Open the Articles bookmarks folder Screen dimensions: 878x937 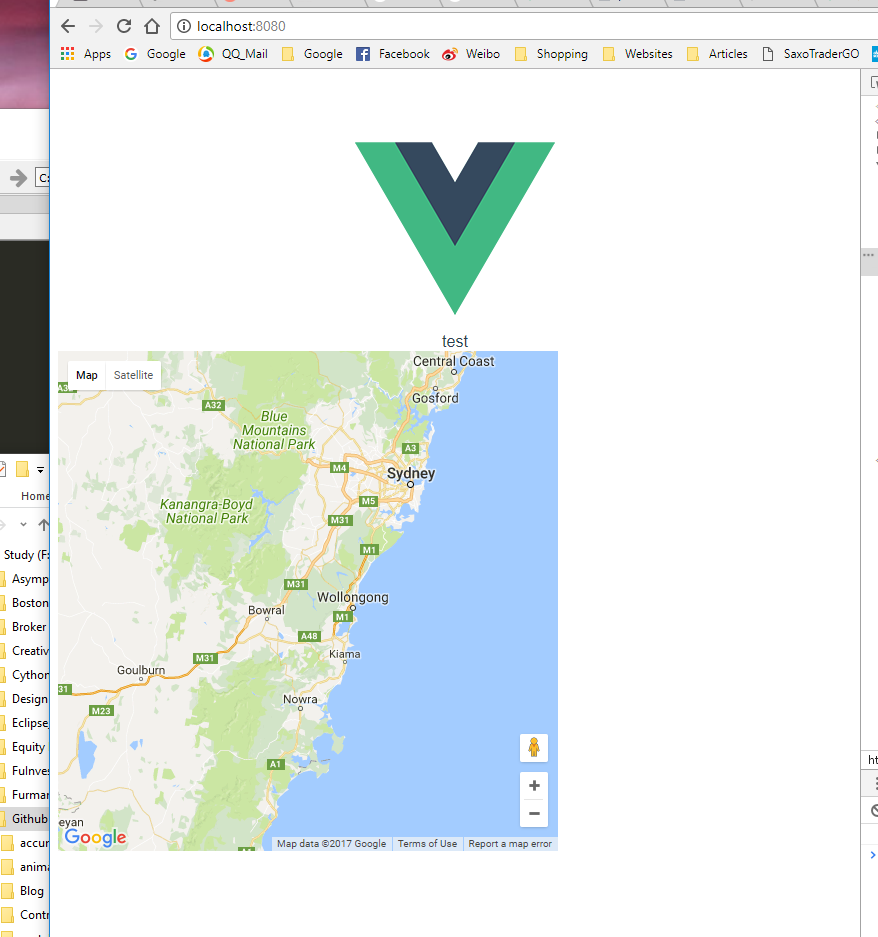pos(717,54)
